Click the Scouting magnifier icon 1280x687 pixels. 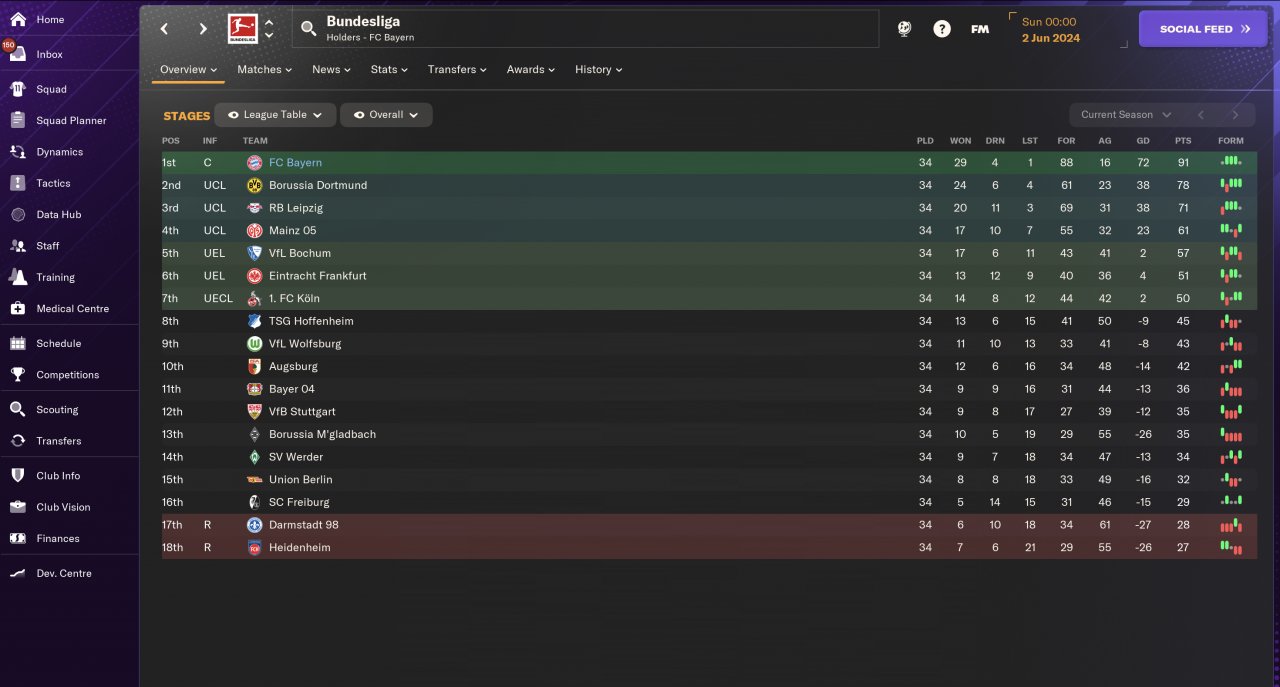click(x=17, y=409)
